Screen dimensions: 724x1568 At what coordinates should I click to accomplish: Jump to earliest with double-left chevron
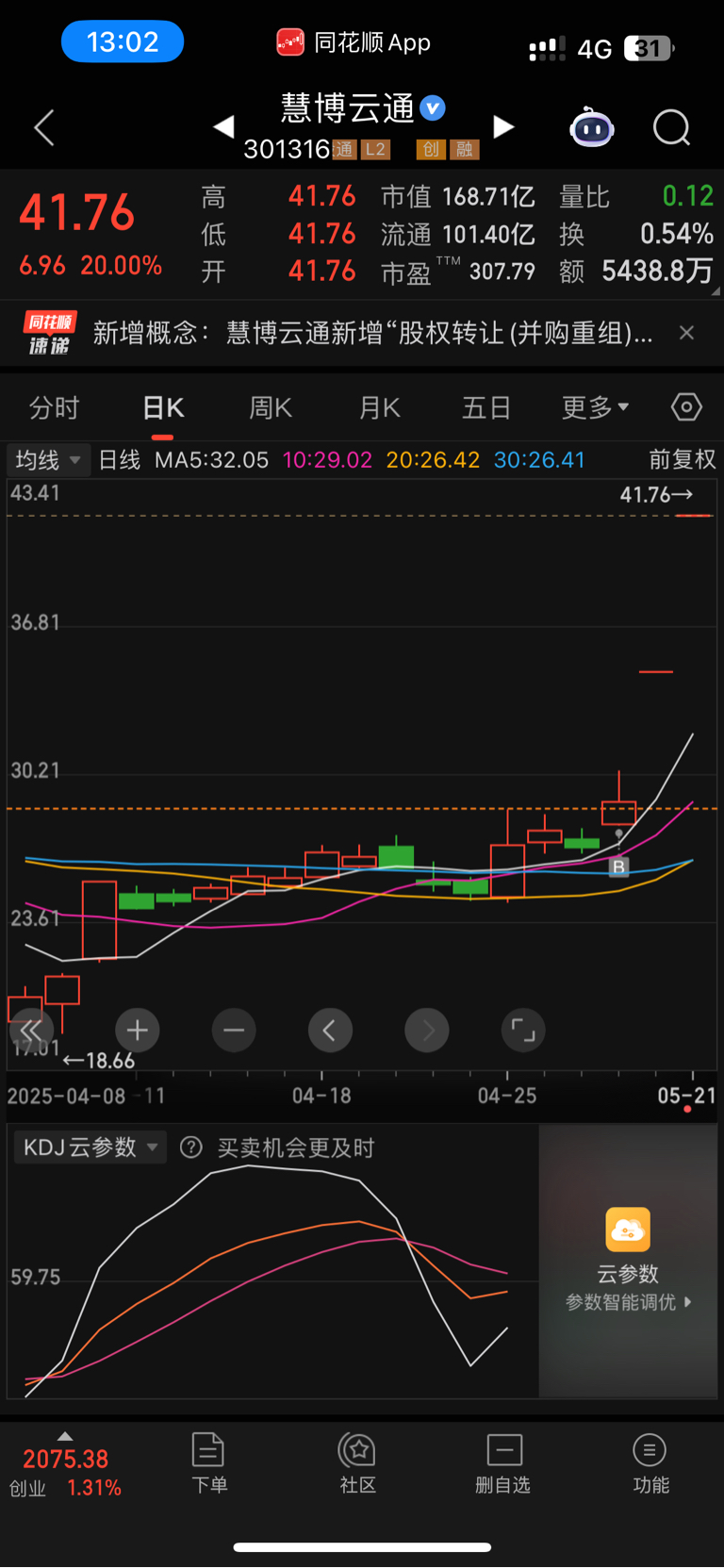30,1030
